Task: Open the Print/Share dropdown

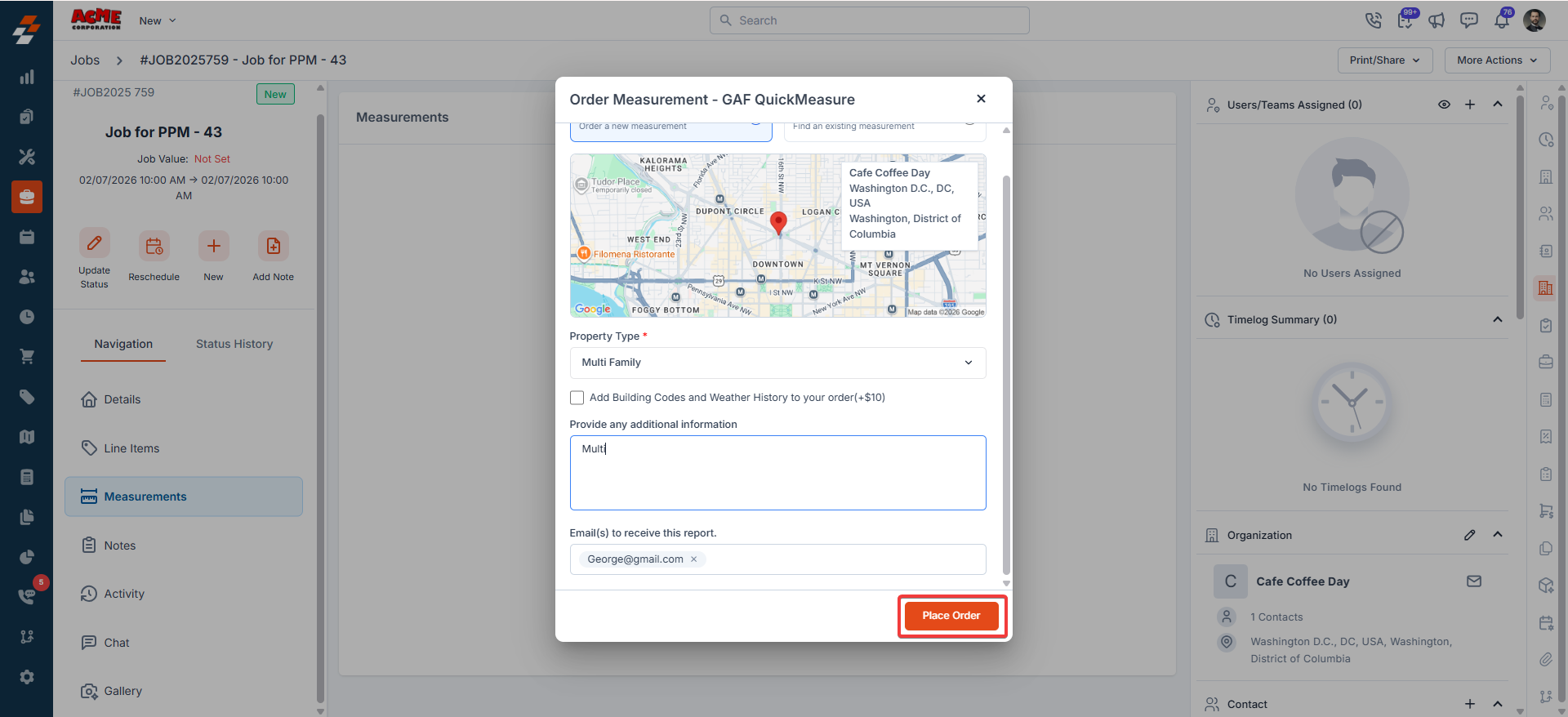Action: pos(1385,60)
